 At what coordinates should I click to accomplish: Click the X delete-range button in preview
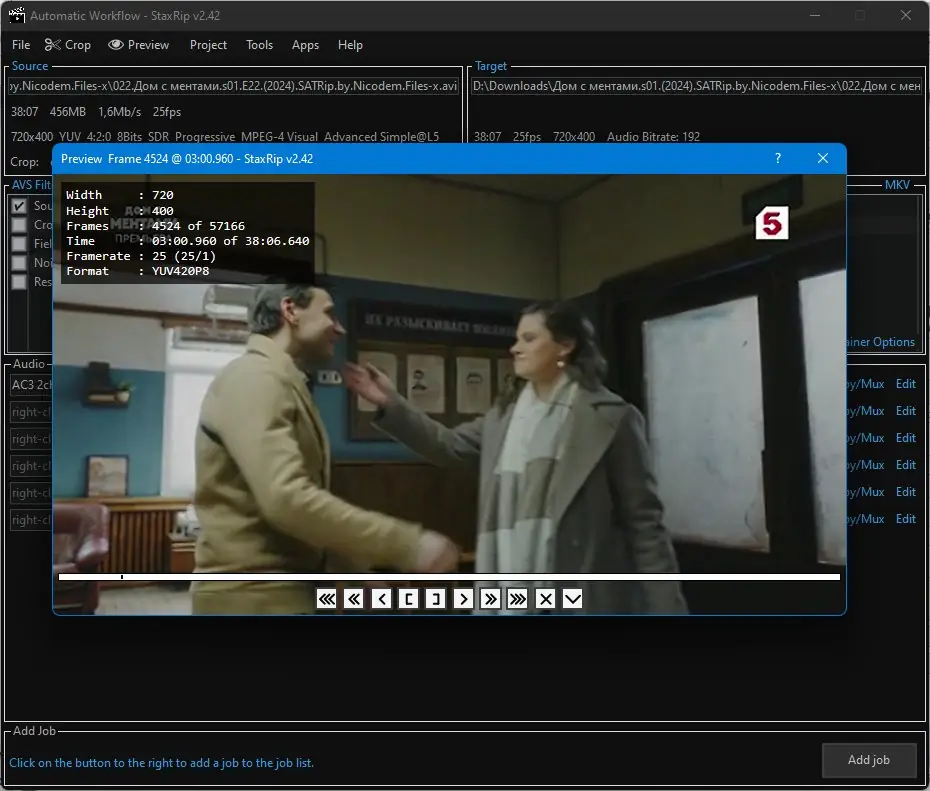coord(546,599)
